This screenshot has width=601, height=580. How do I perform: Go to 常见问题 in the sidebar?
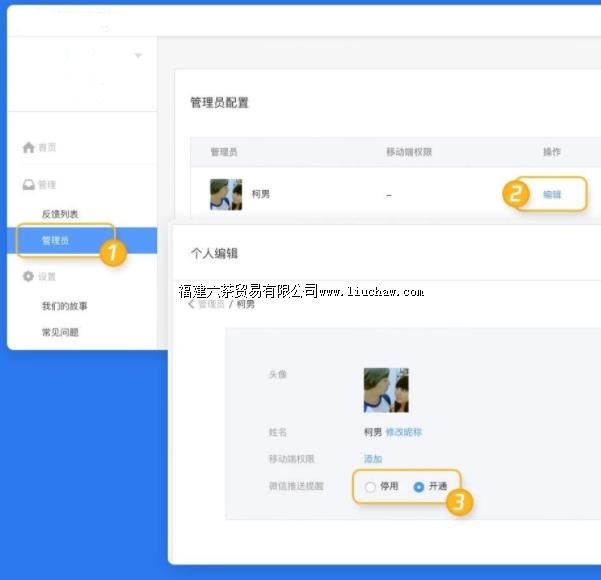[60, 332]
